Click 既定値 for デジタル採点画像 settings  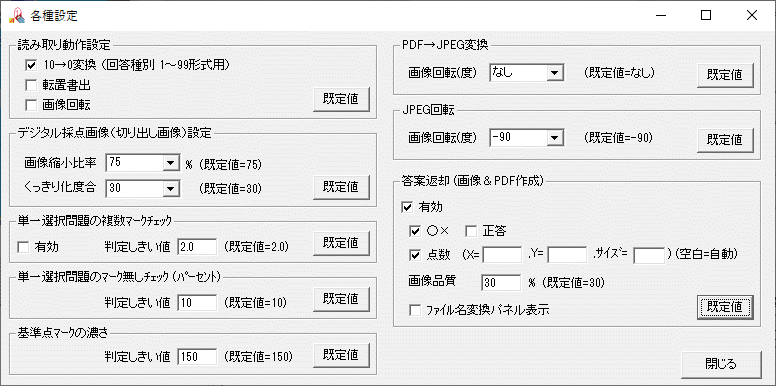pyautogui.click(x=341, y=187)
